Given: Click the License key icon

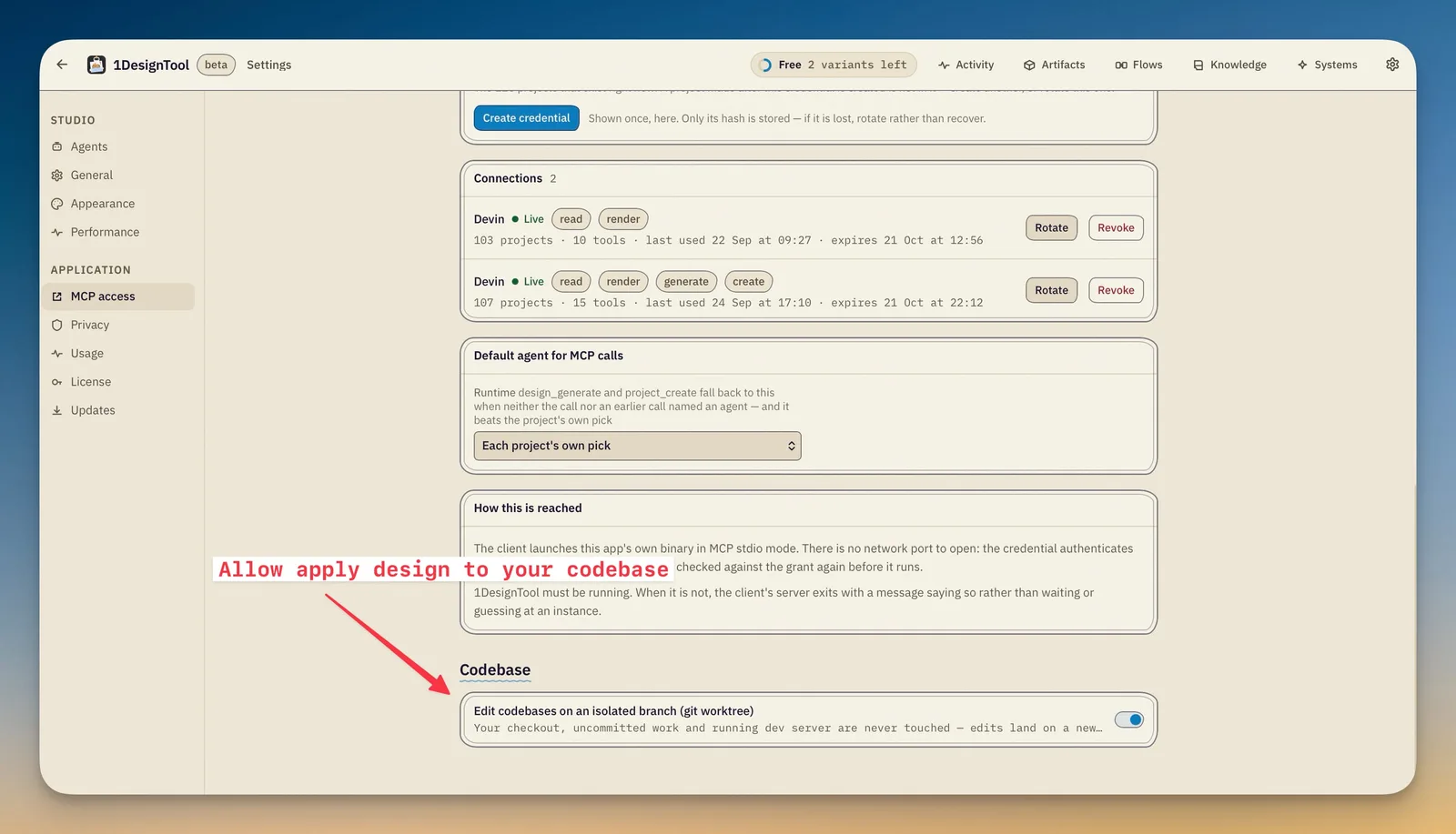Looking at the screenshot, I should pyautogui.click(x=57, y=382).
